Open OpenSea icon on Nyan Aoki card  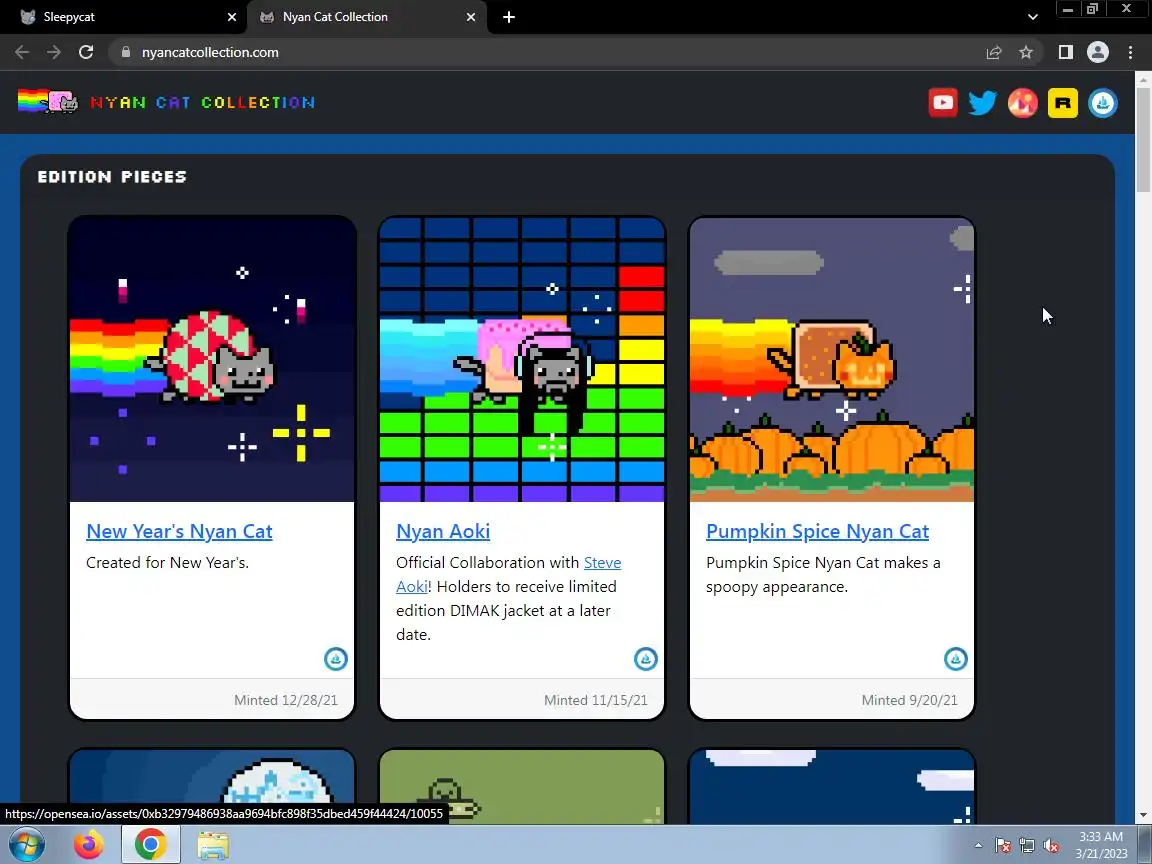point(646,659)
